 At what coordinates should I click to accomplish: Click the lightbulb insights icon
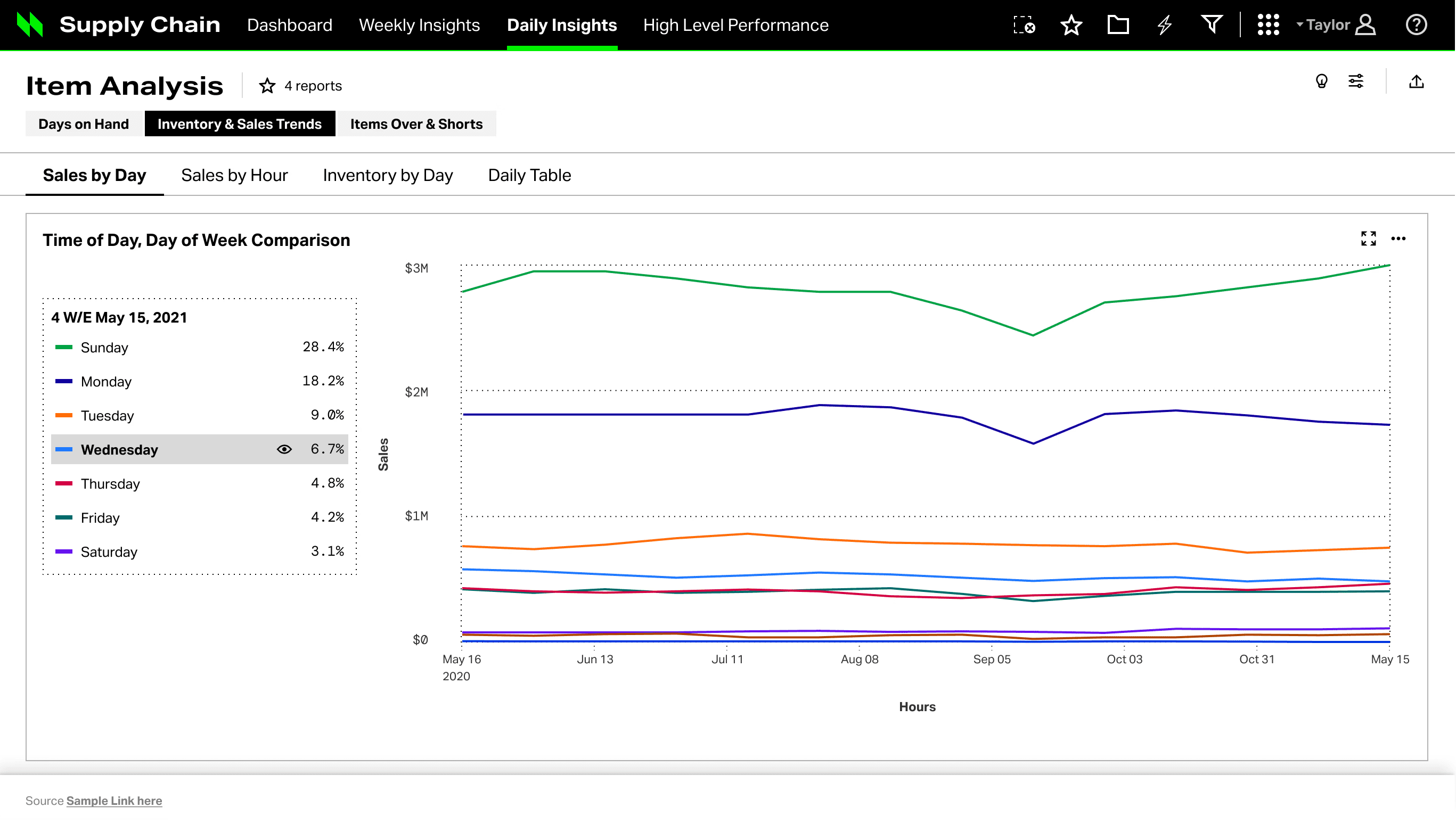pos(1321,81)
